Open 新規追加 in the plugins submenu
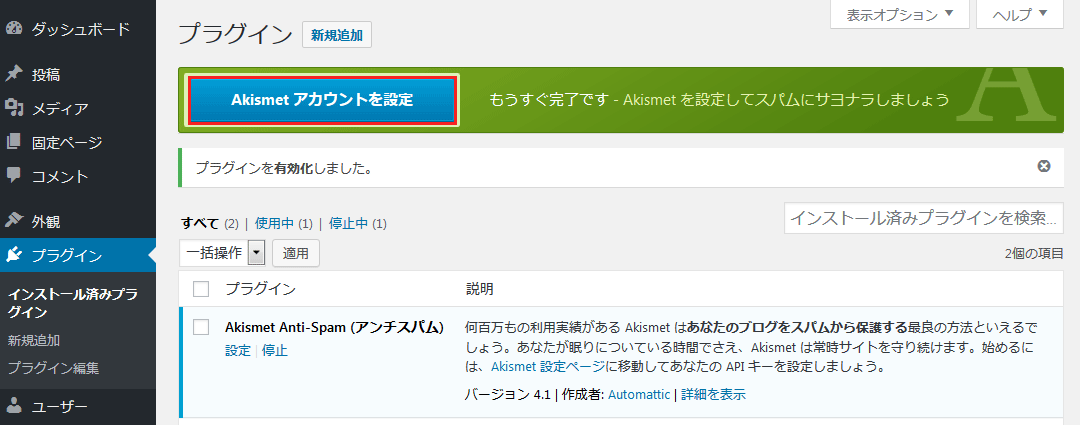1080x425 pixels. click(33, 340)
